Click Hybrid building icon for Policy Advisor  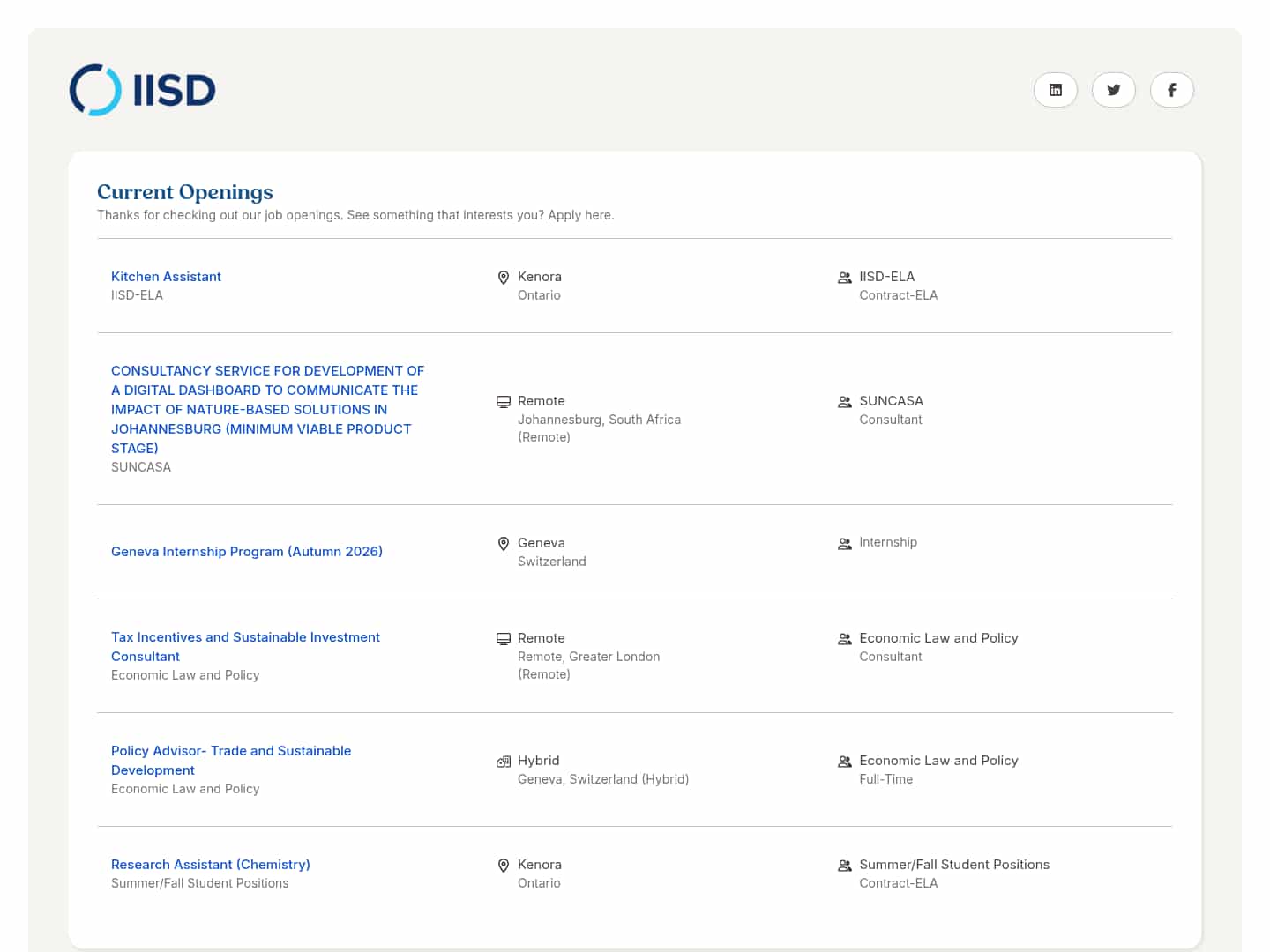tap(504, 762)
